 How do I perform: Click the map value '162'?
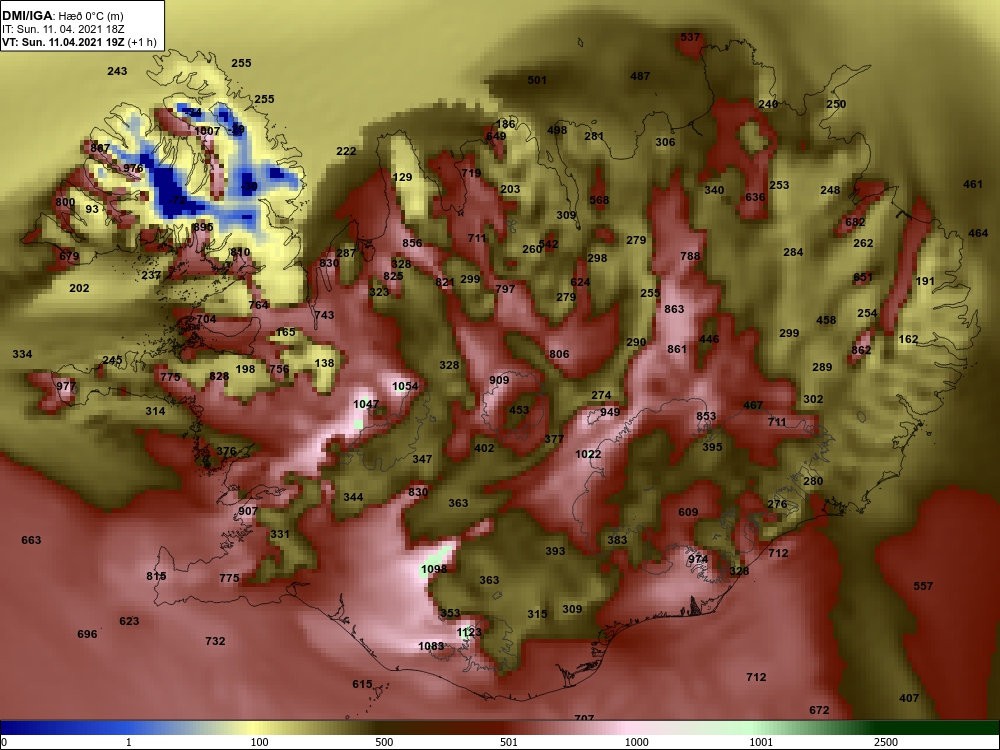coord(908,339)
